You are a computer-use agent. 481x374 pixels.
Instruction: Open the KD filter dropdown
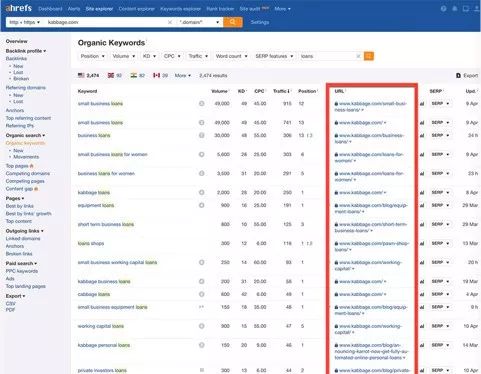click(149, 56)
